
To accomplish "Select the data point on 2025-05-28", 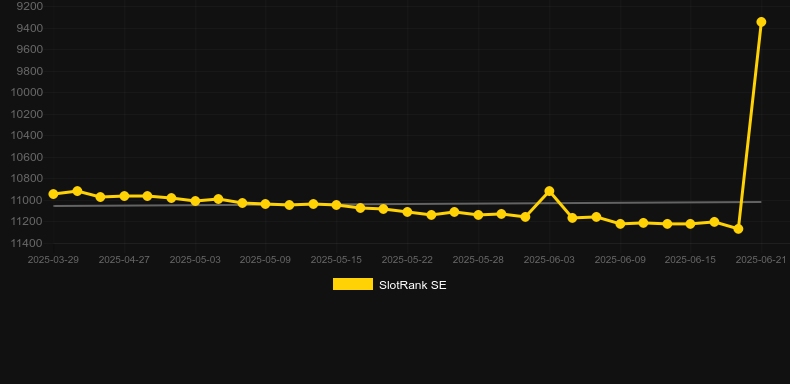I will pyautogui.click(x=479, y=215).
